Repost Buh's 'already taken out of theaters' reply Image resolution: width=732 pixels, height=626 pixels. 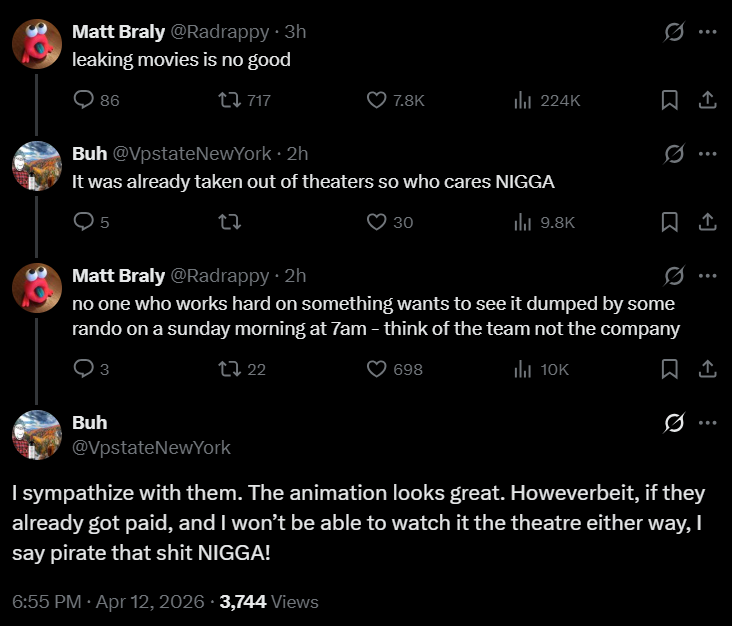pyautogui.click(x=230, y=222)
